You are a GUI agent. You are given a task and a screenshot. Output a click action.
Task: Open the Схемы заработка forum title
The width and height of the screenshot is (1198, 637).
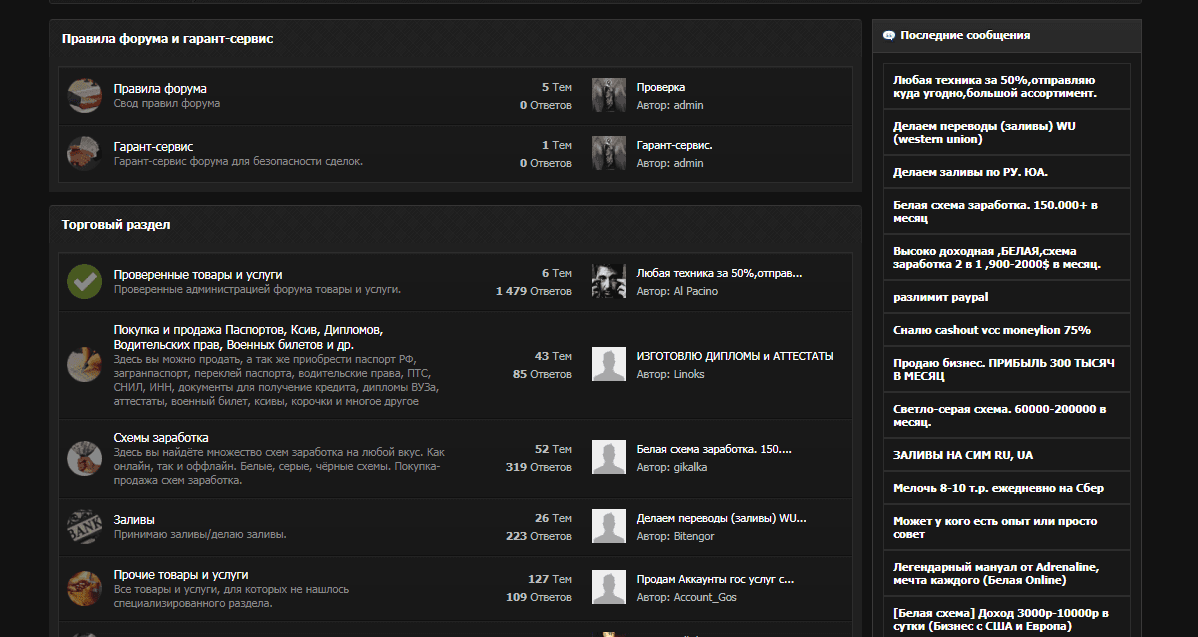tap(161, 438)
